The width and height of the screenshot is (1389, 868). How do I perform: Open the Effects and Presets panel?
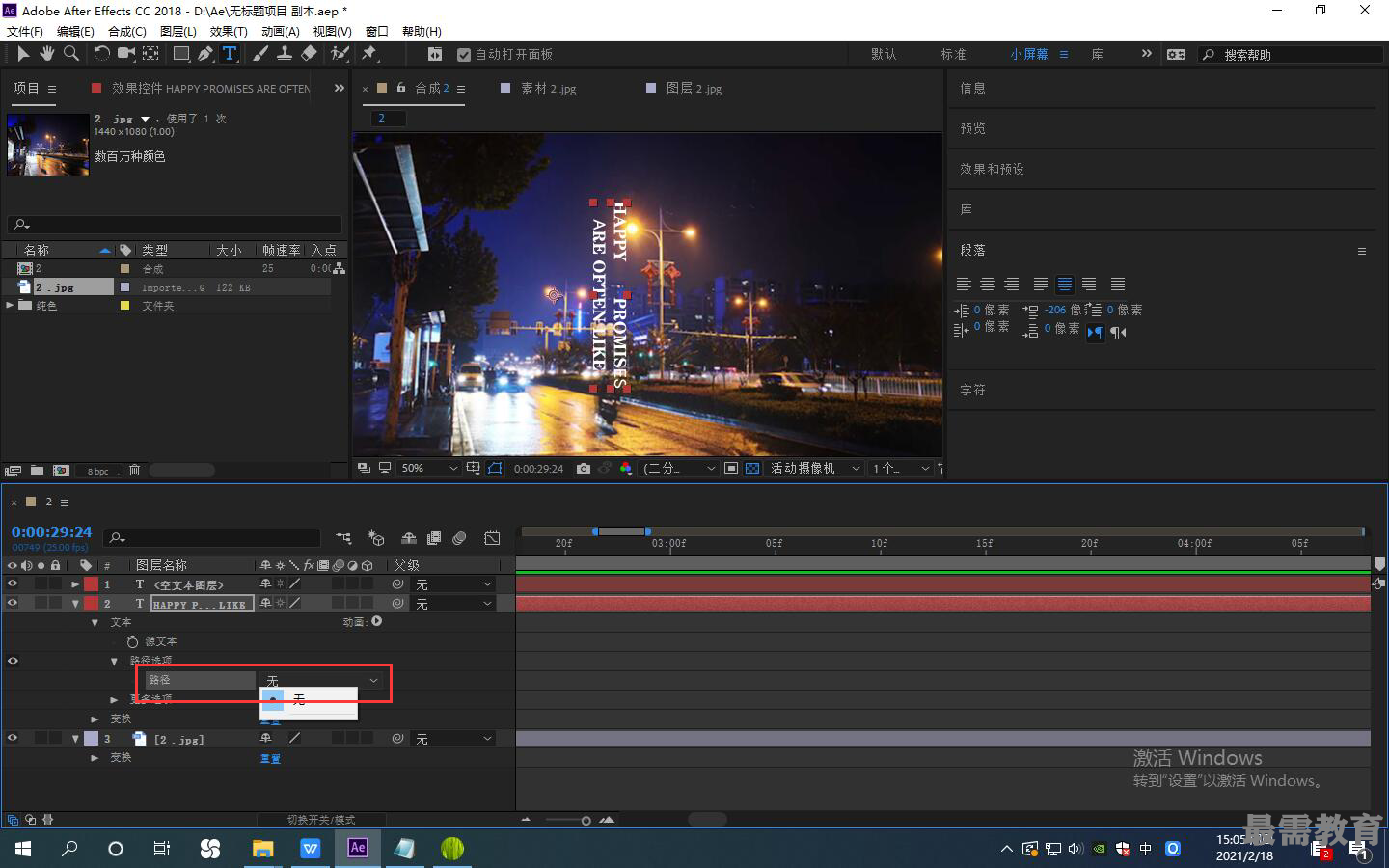click(x=993, y=169)
